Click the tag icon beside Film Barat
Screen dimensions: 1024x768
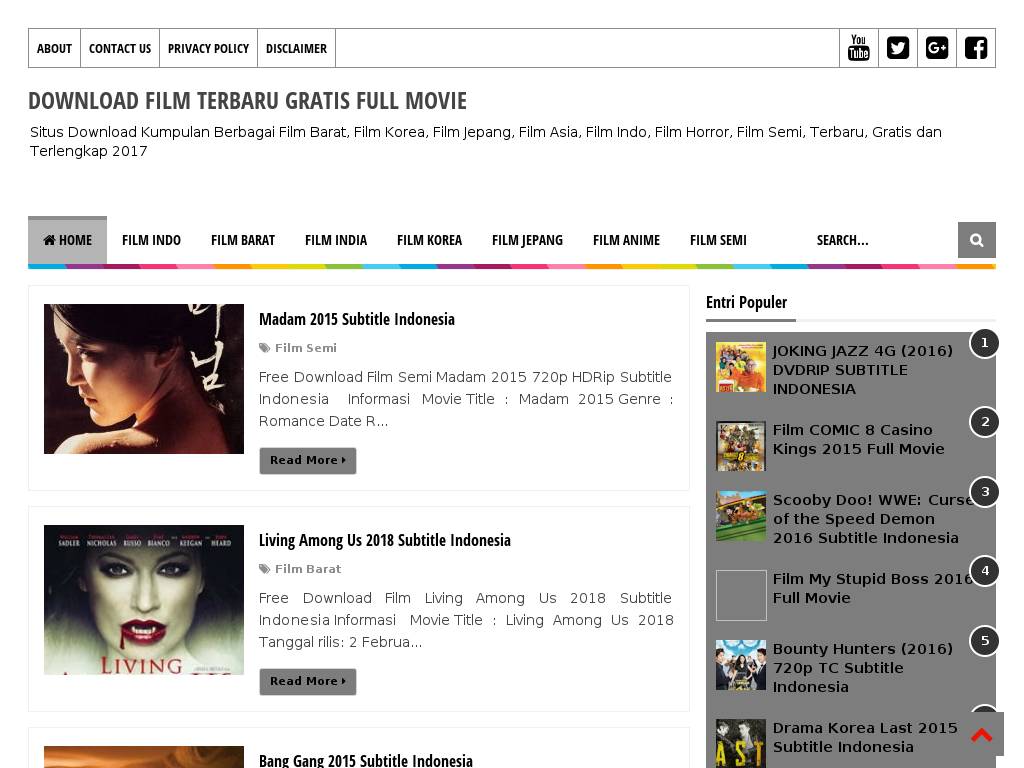point(264,569)
